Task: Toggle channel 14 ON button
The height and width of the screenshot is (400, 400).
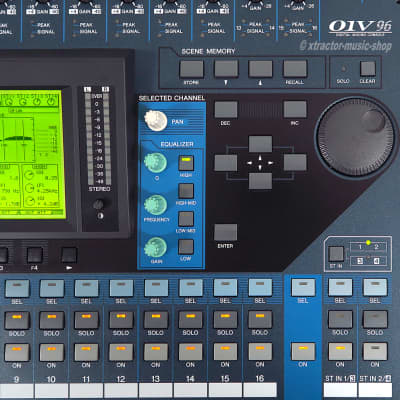Action: point(191,352)
